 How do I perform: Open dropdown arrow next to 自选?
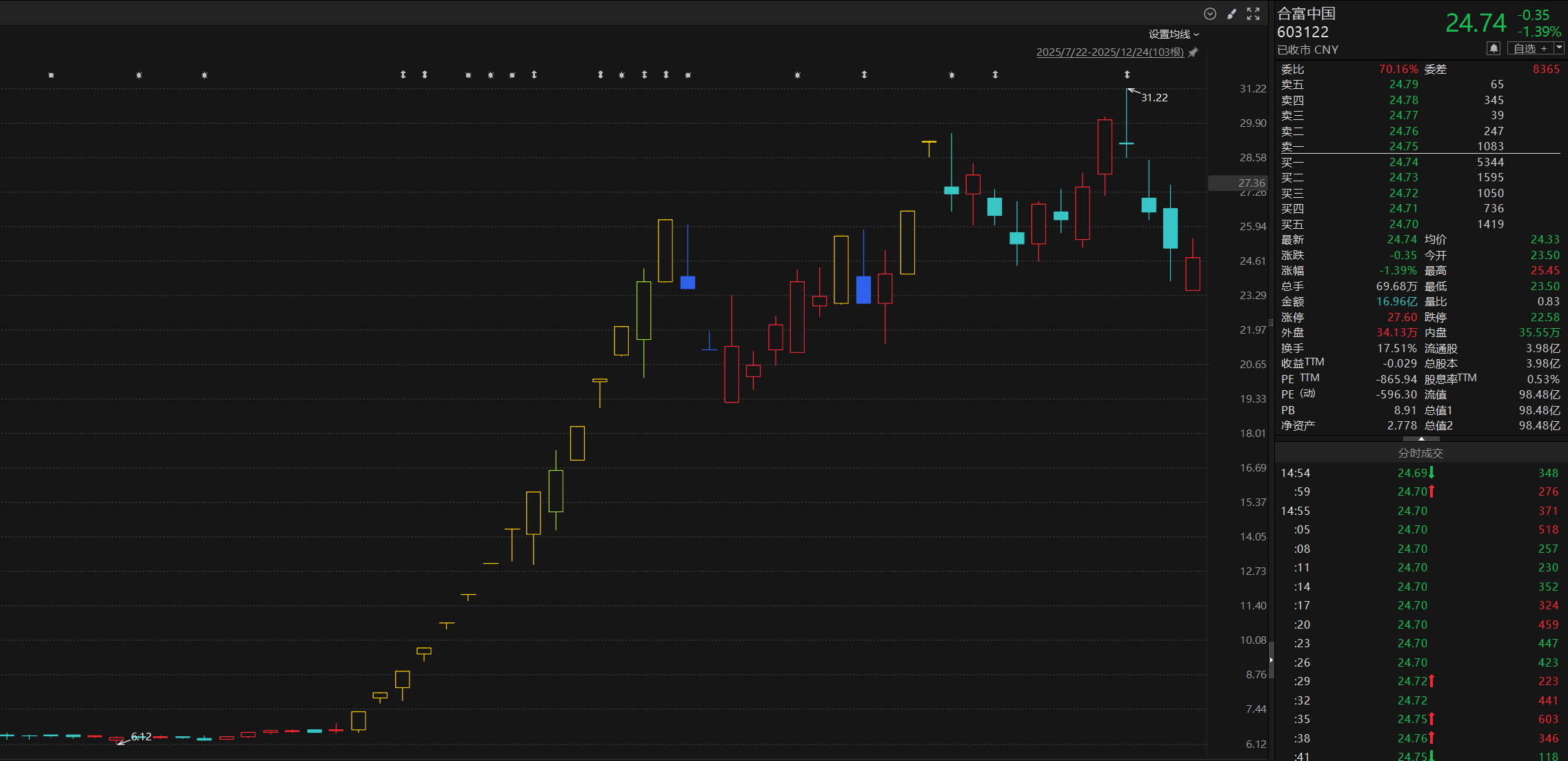pyautogui.click(x=1559, y=48)
